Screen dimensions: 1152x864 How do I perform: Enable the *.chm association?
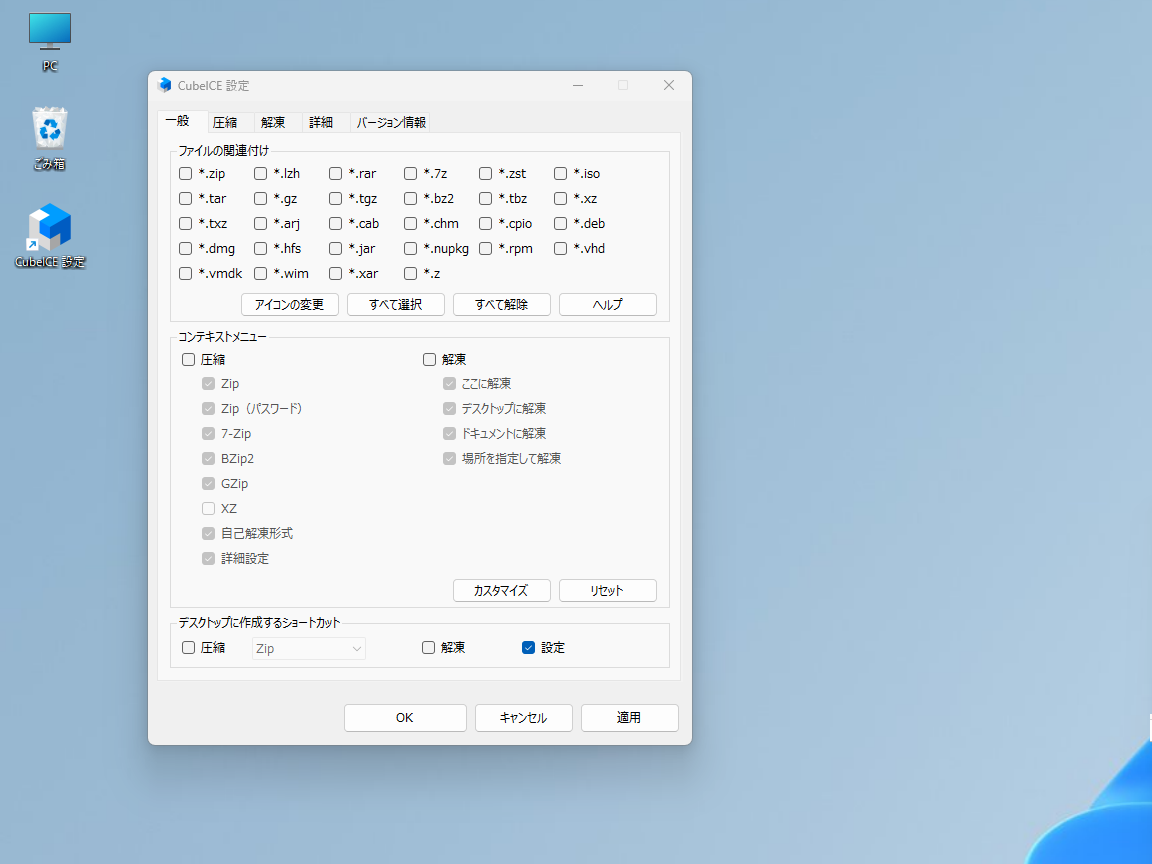410,223
